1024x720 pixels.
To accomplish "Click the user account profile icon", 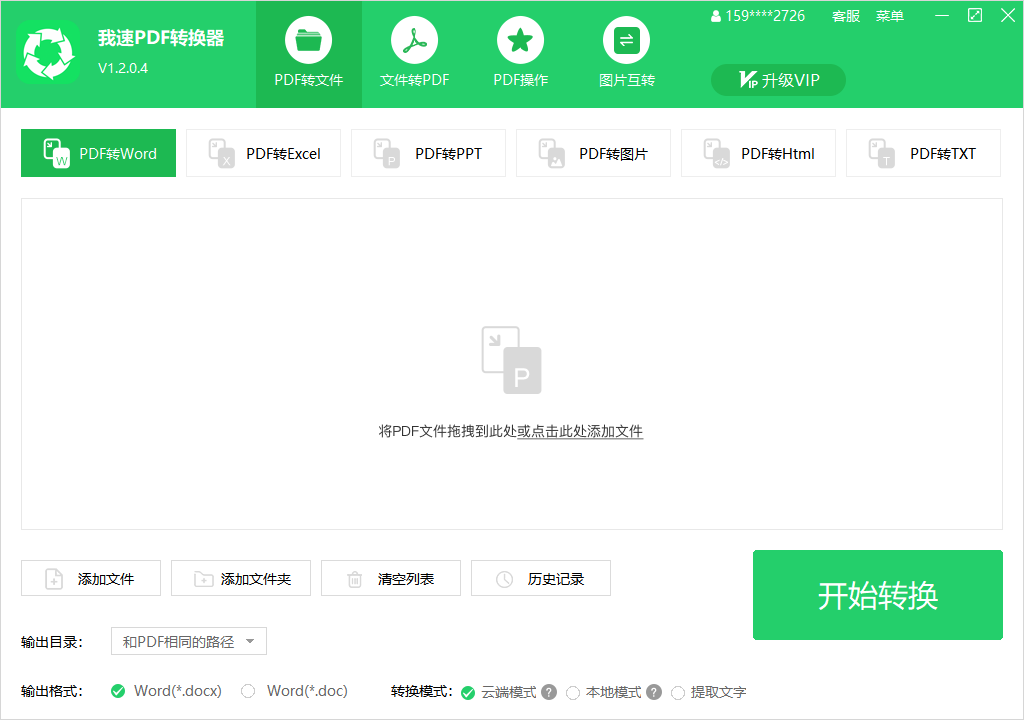I will coord(716,16).
